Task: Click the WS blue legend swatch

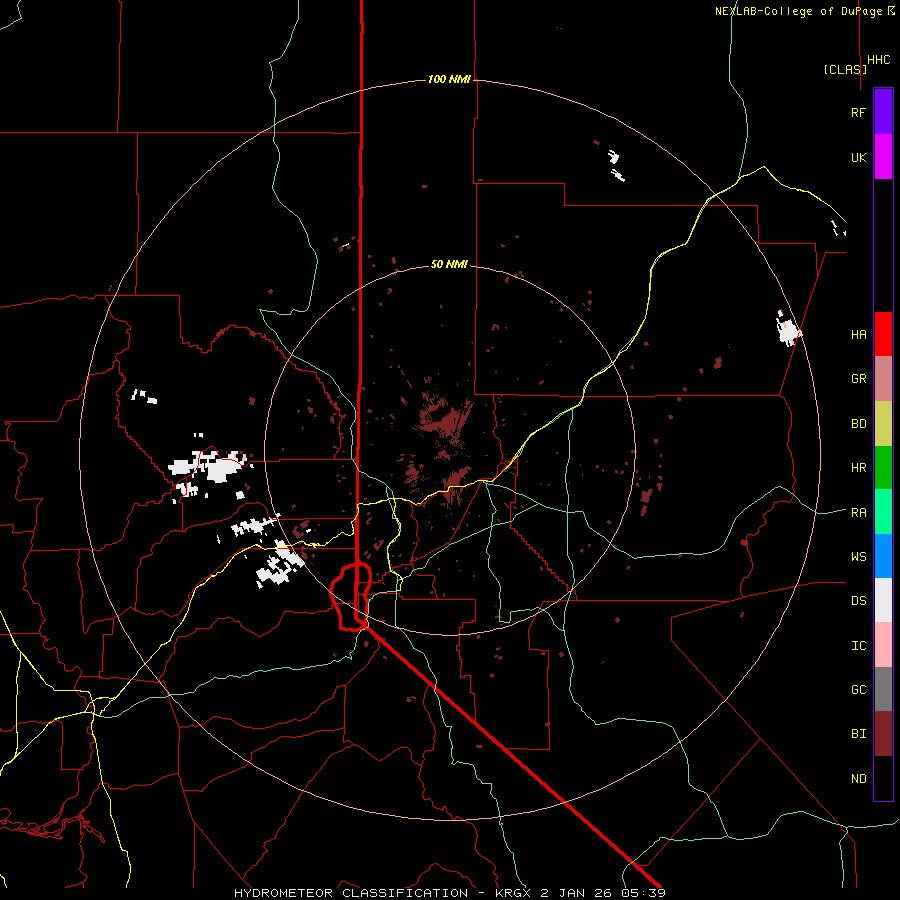Action: pos(883,556)
